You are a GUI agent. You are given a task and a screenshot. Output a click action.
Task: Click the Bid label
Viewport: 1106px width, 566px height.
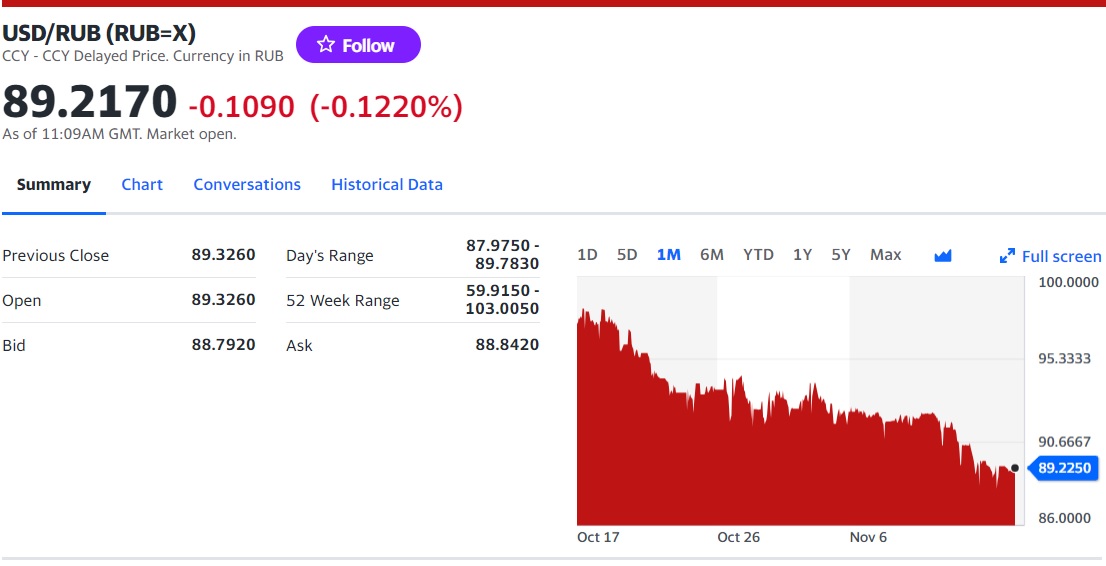point(13,345)
